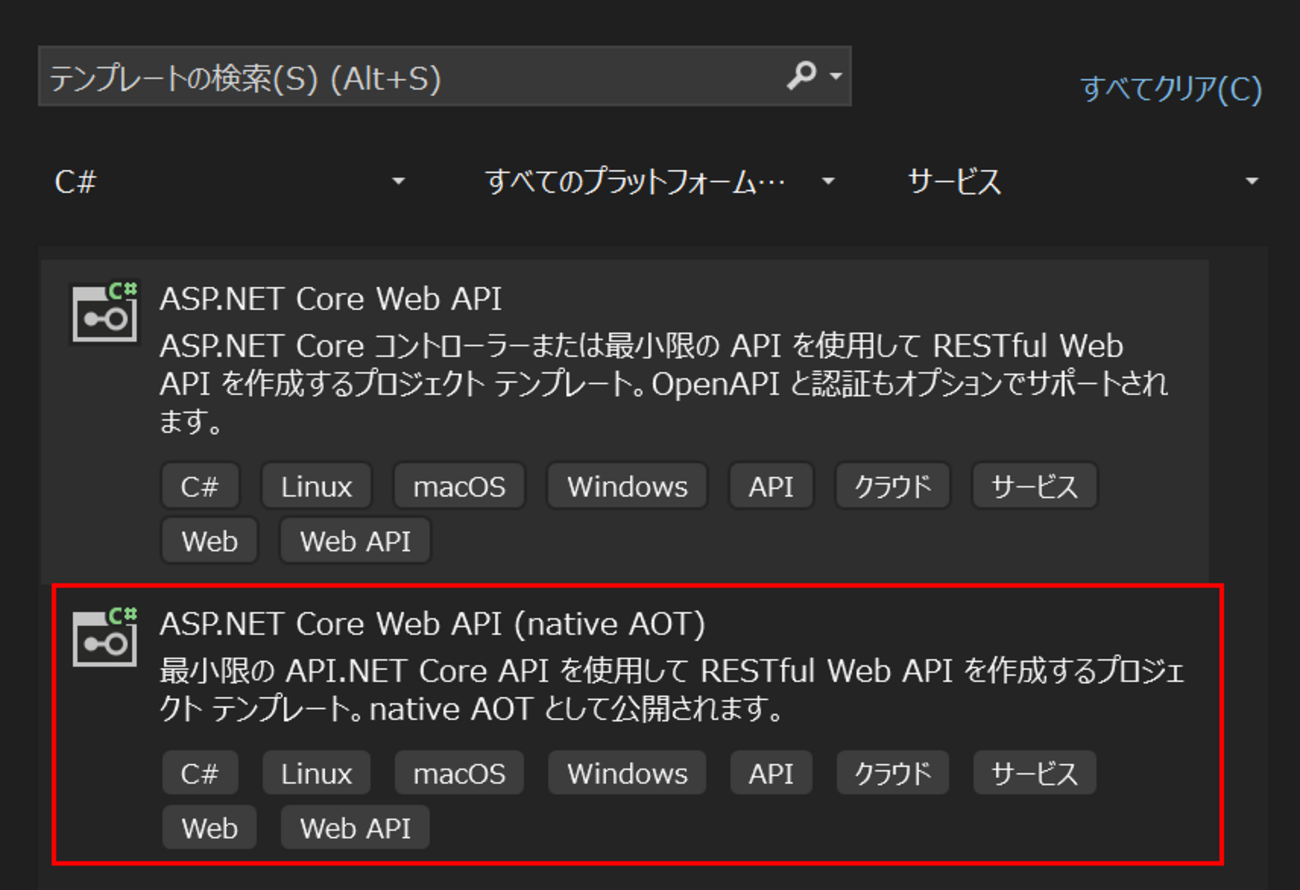Click the クラウド tag in the native AOT template
1300x890 pixels.
[893, 774]
